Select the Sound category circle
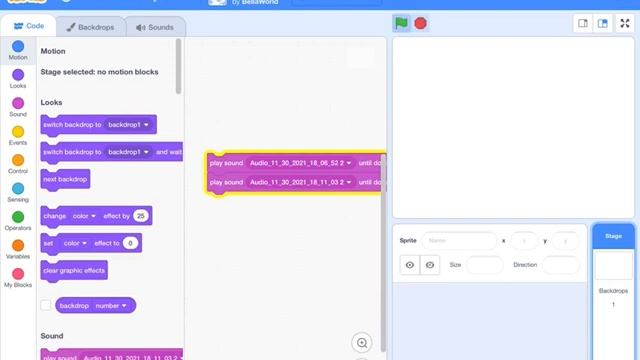Screen dimensions: 640x360 18,103
